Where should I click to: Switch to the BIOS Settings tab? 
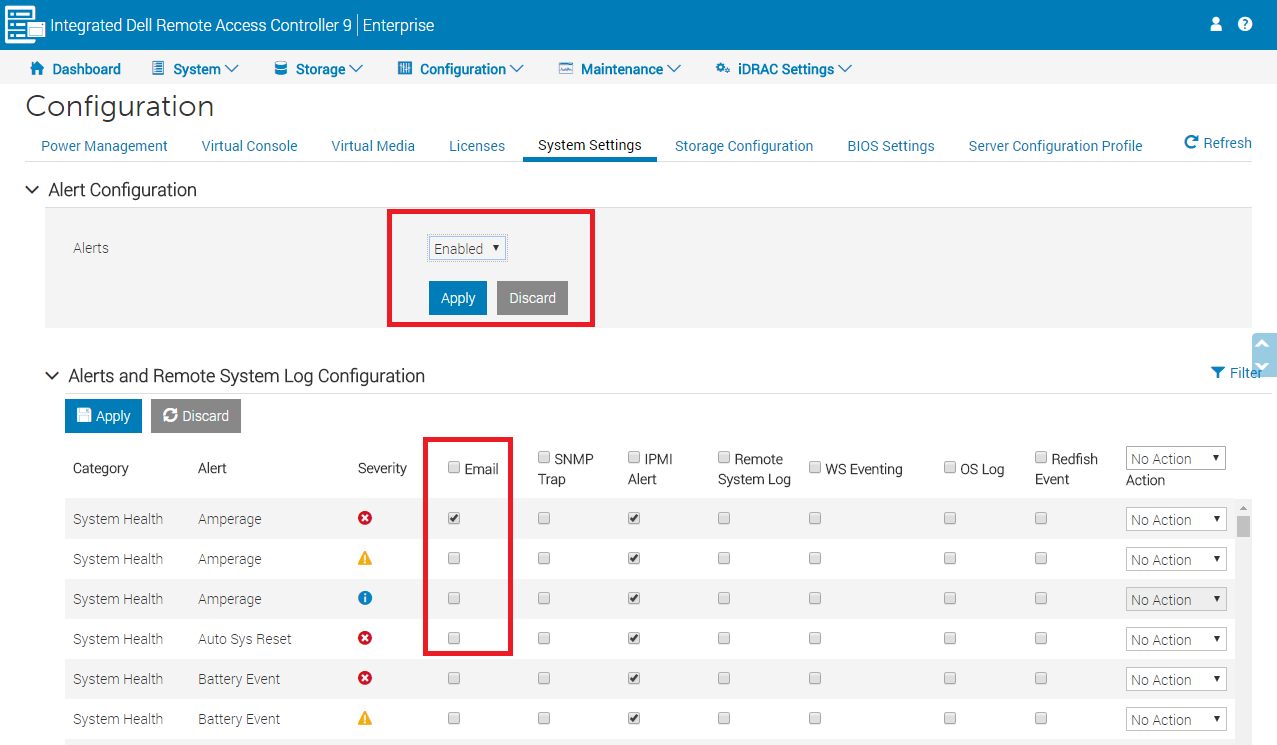coord(891,146)
